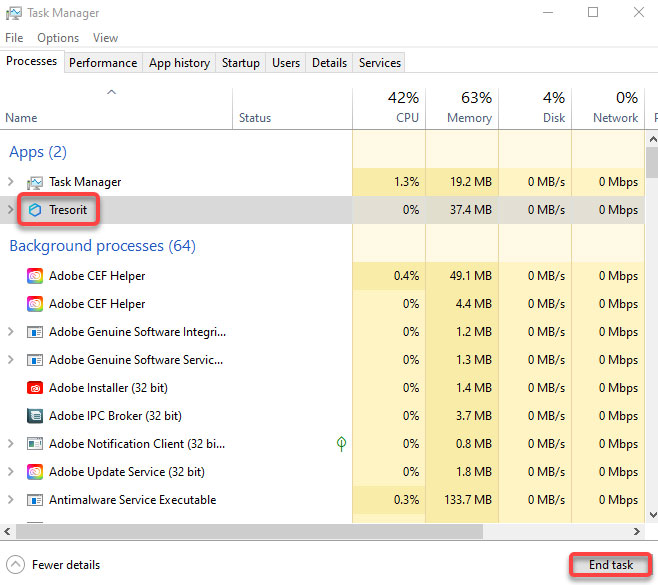This screenshot has height=585, width=658.
Task: Click the Adobe IPC Broker icon
Action: click(35, 416)
